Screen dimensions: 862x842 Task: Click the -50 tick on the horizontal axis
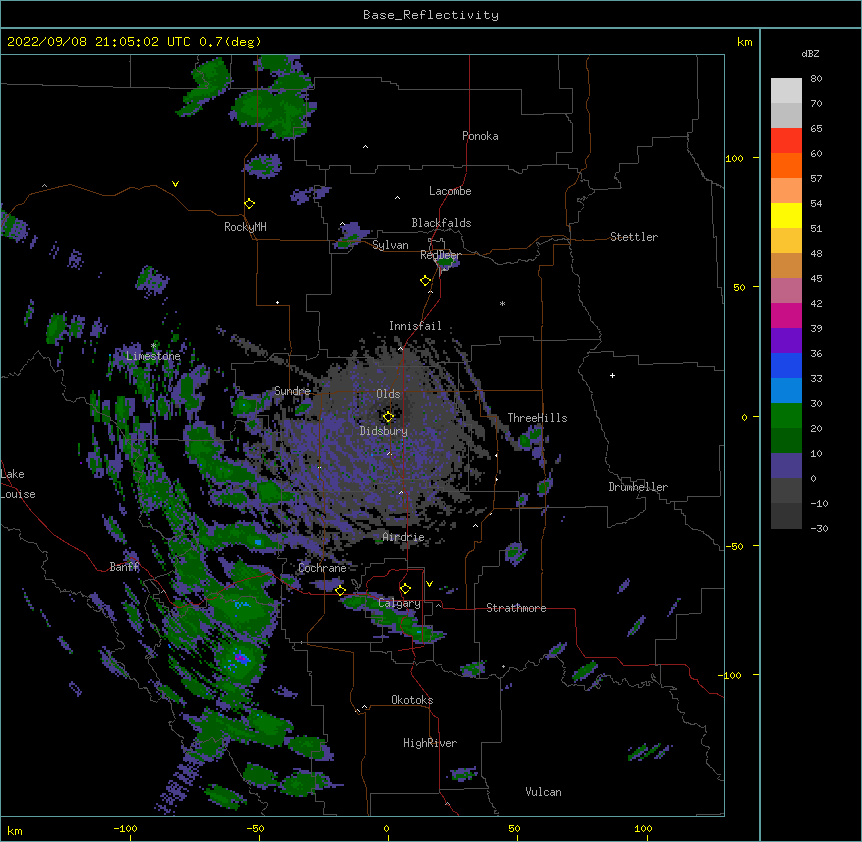point(255,828)
